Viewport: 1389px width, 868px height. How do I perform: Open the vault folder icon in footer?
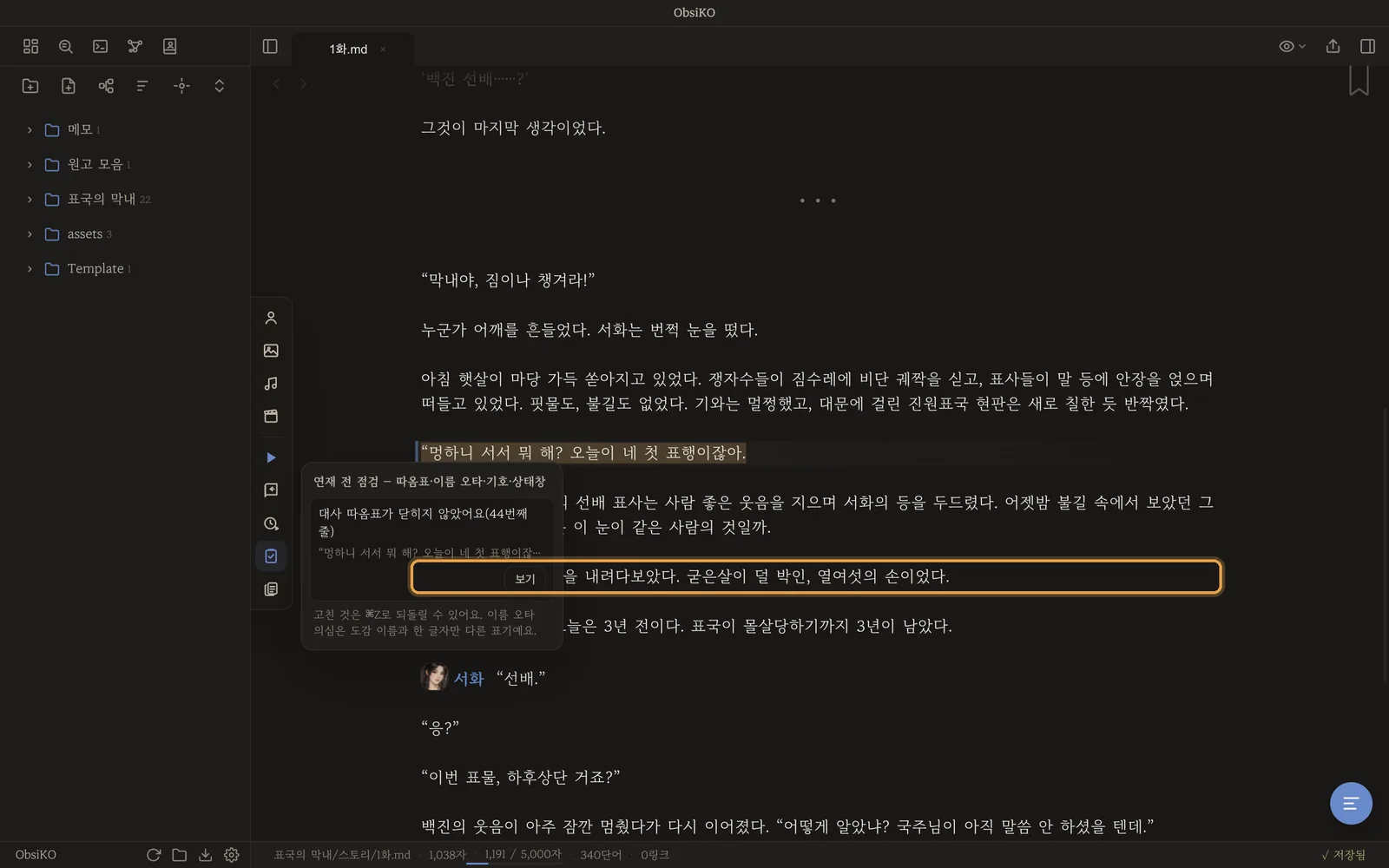180,855
